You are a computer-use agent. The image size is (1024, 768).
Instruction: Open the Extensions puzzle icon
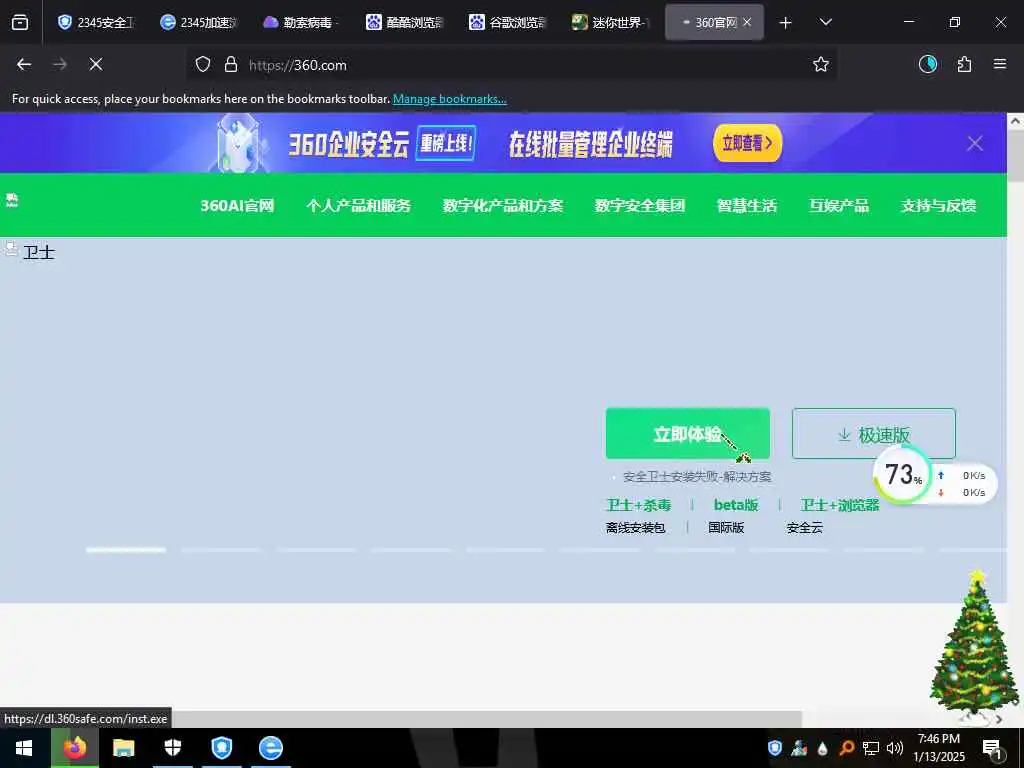coord(964,64)
